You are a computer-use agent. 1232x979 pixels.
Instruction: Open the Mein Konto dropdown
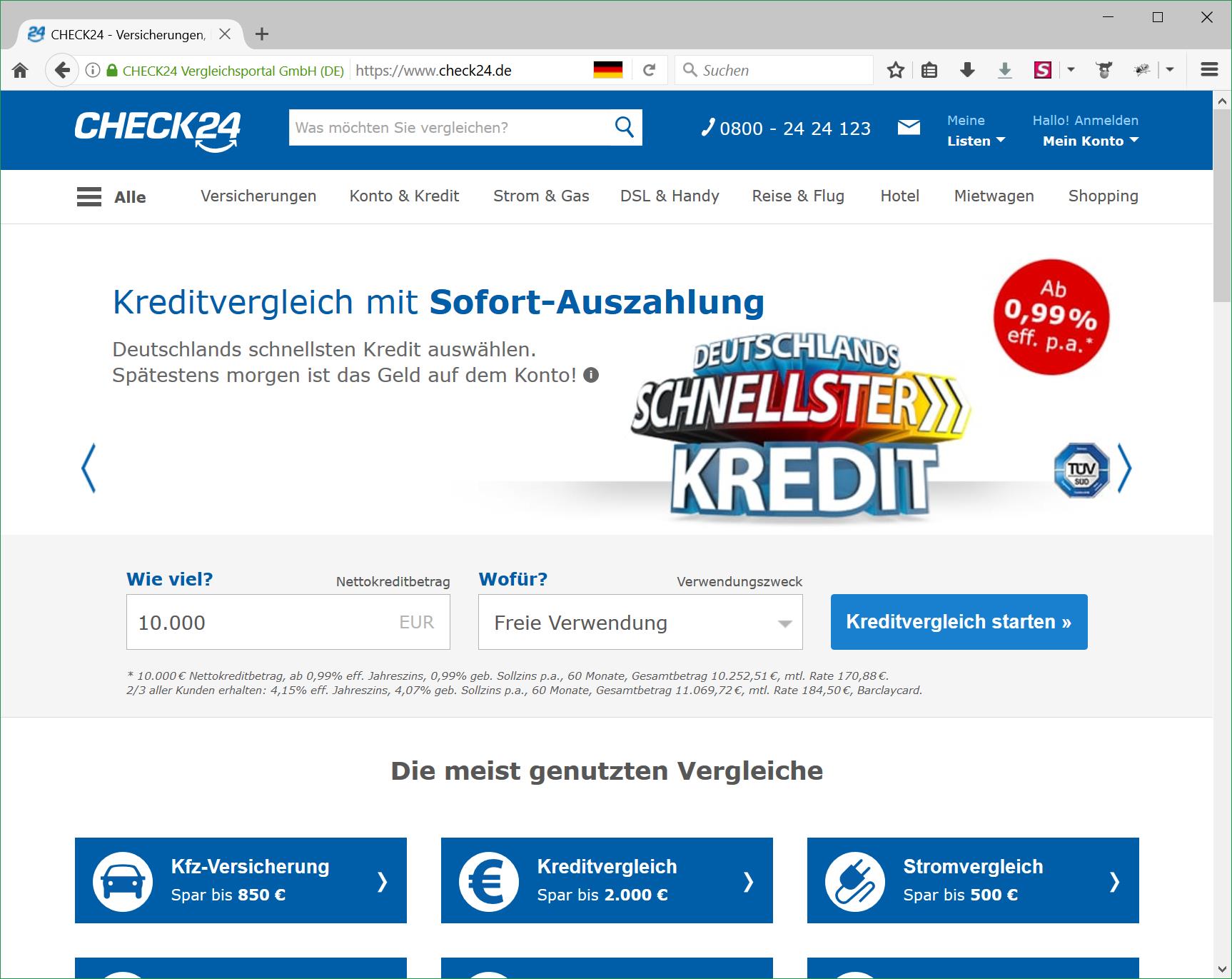click(1090, 141)
